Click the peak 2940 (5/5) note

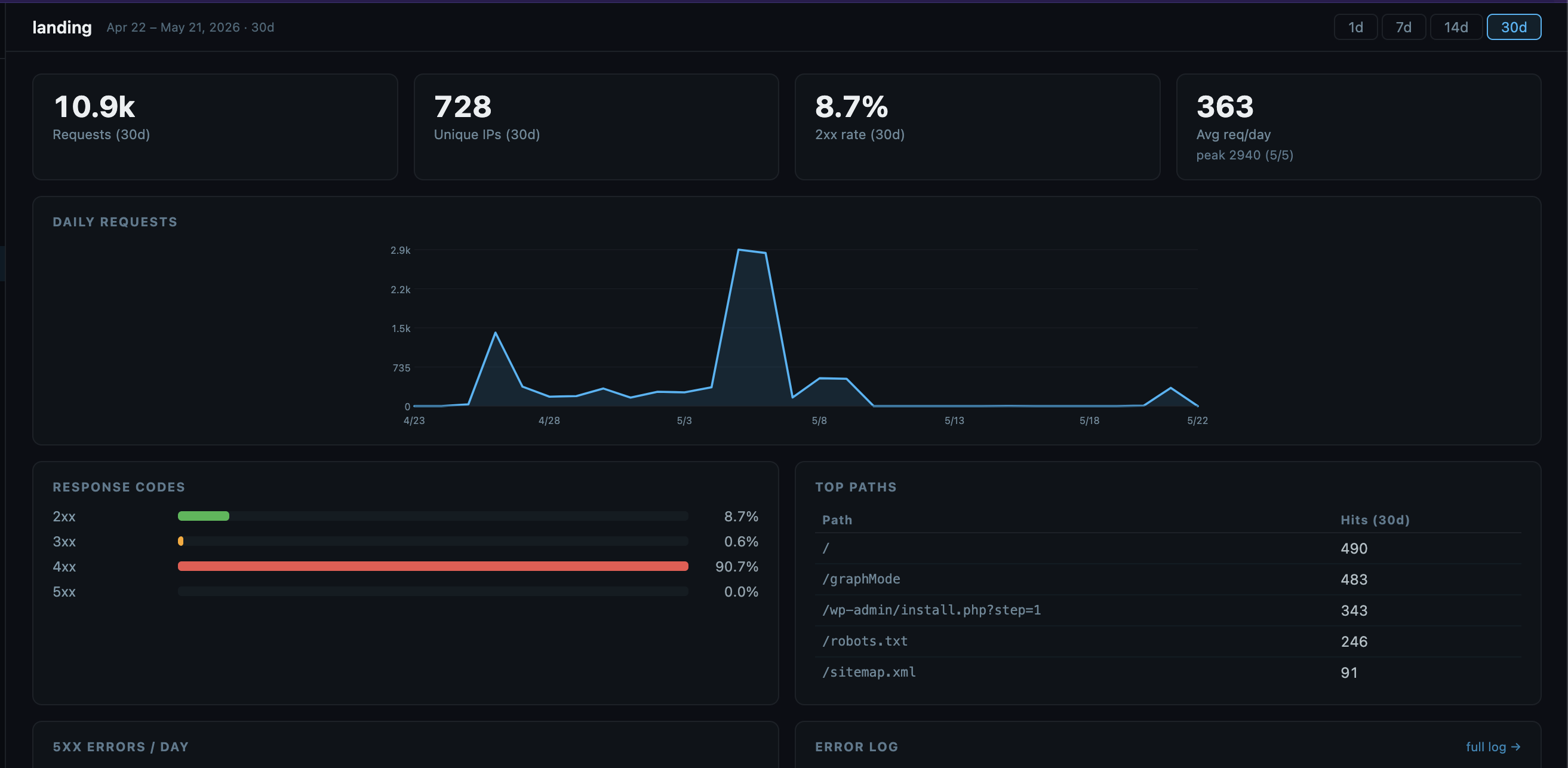tap(1244, 155)
